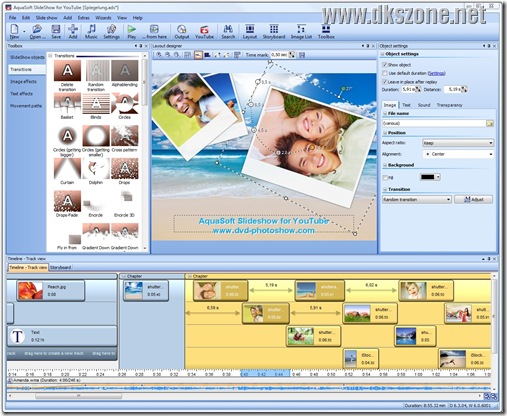Click the play 'from here' icon

click(154, 31)
